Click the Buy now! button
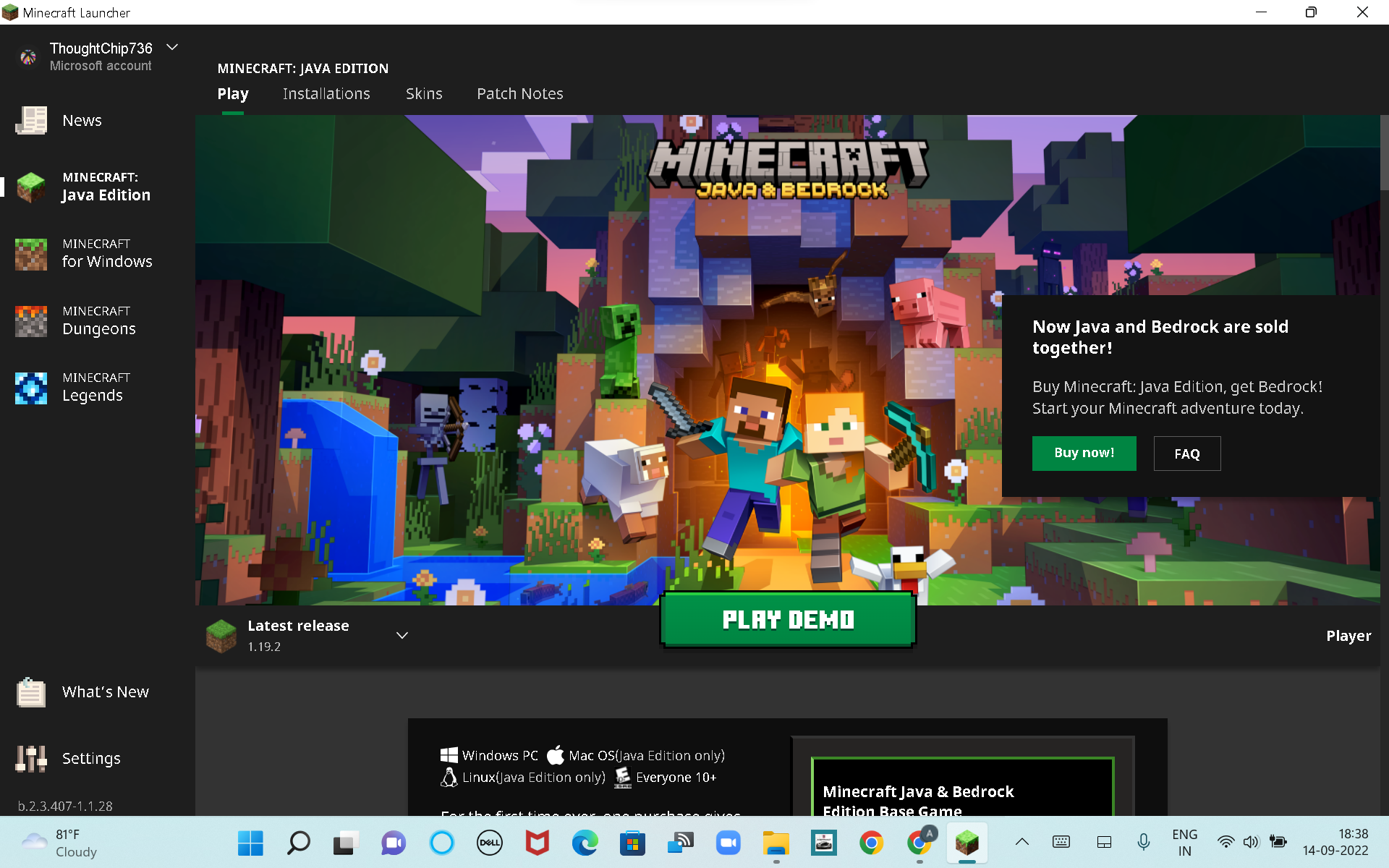The height and width of the screenshot is (868, 1389). 1084,454
